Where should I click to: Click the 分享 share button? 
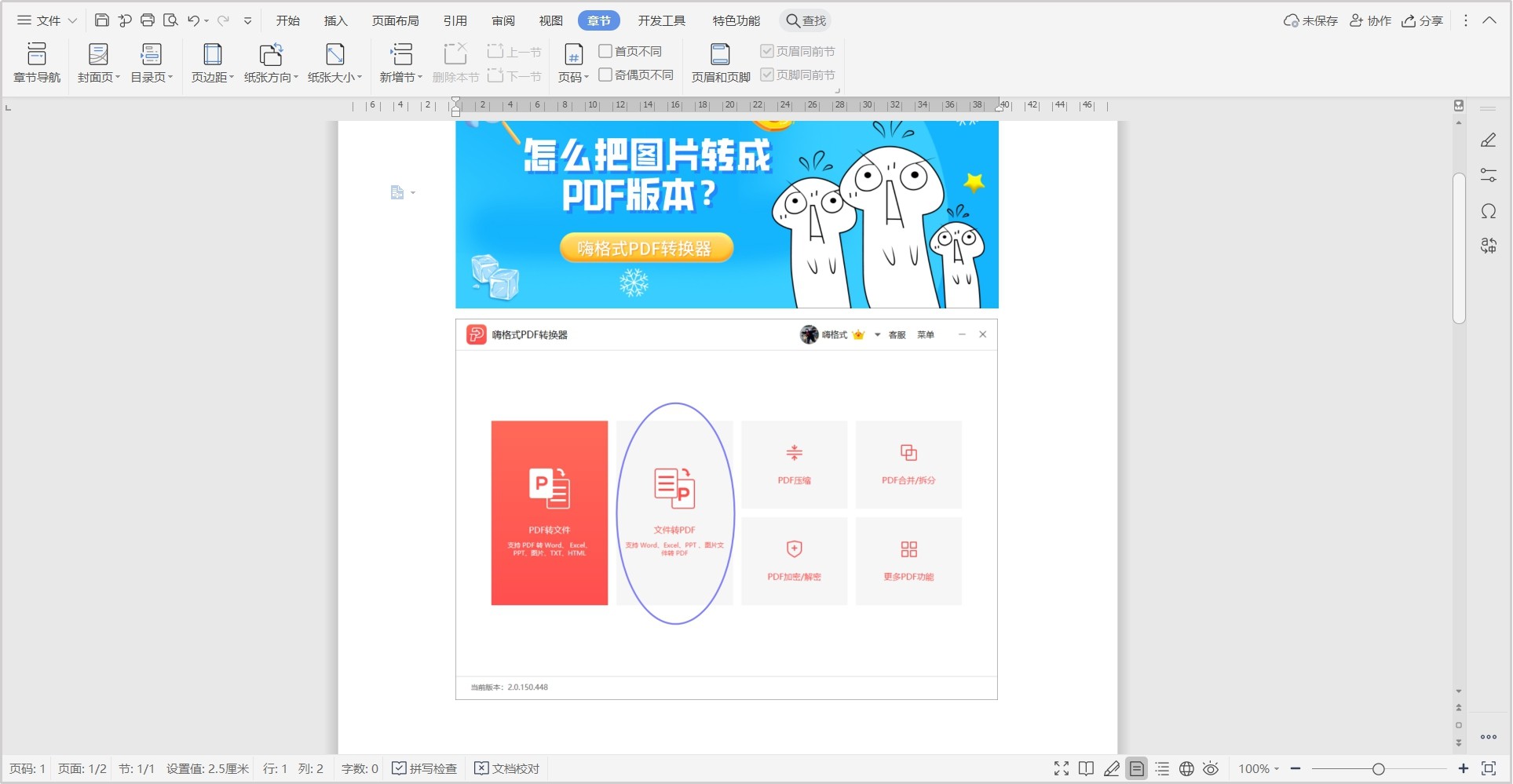pos(1423,21)
